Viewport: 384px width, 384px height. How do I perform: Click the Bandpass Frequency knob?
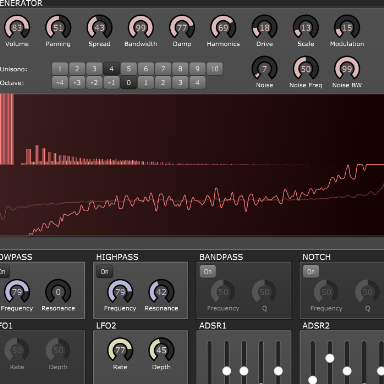tap(223, 292)
